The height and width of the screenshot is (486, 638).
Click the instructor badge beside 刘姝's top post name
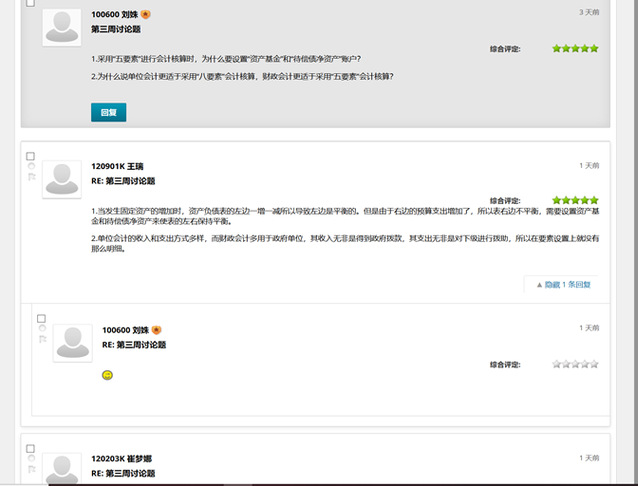tap(146, 15)
